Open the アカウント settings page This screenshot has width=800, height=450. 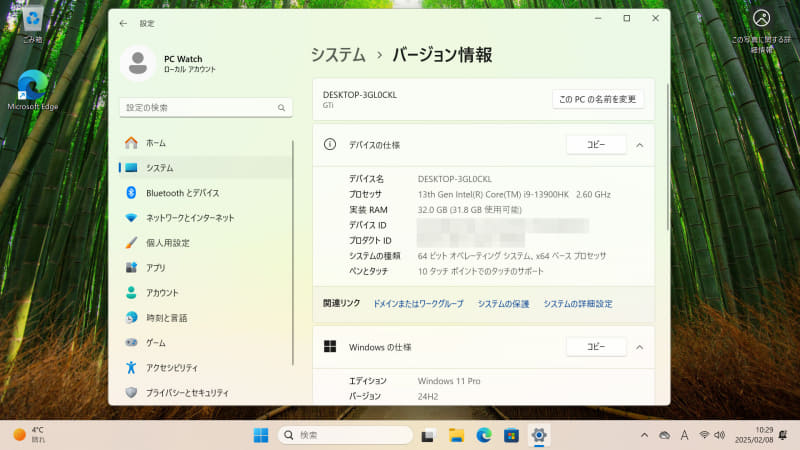coord(205,293)
